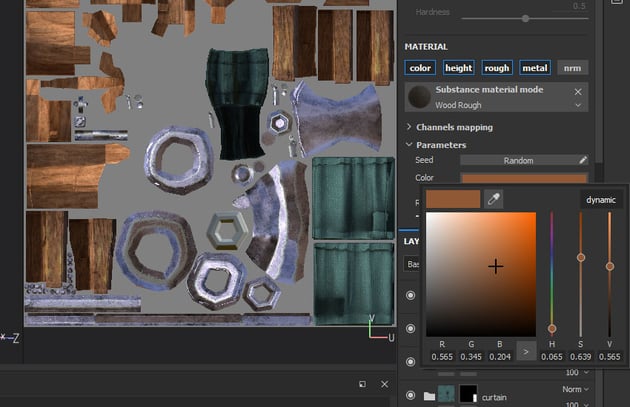The height and width of the screenshot is (407, 630).
Task: Remove the Wood Rough substance material
Action: click(x=578, y=91)
